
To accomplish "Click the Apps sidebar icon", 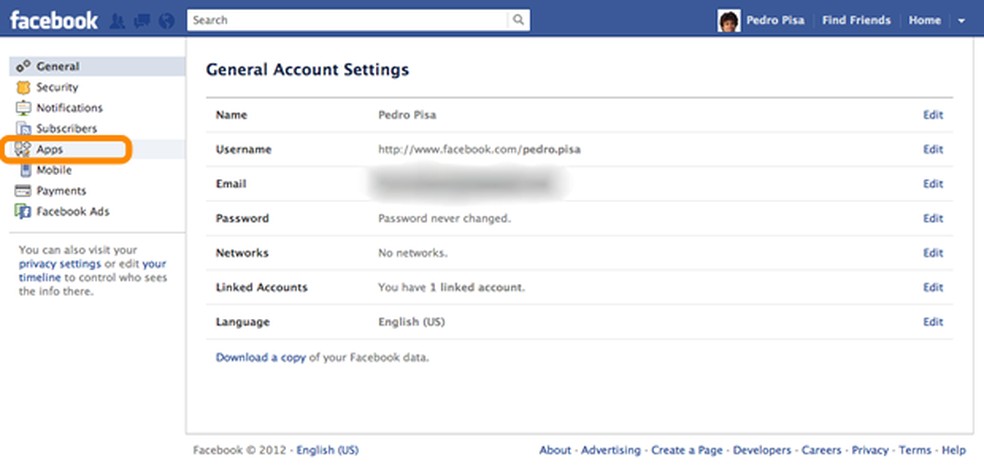I will [23, 149].
